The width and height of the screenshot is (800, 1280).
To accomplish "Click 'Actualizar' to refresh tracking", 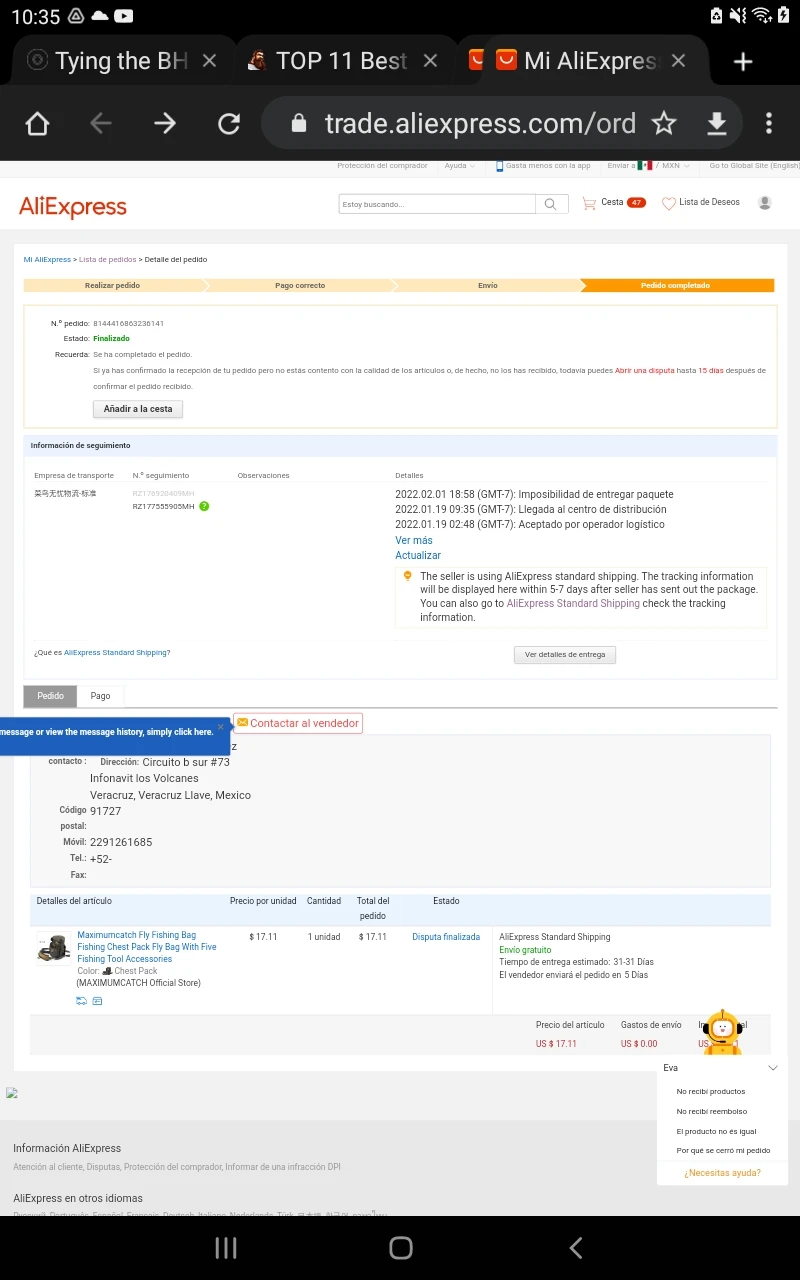I will [418, 556].
